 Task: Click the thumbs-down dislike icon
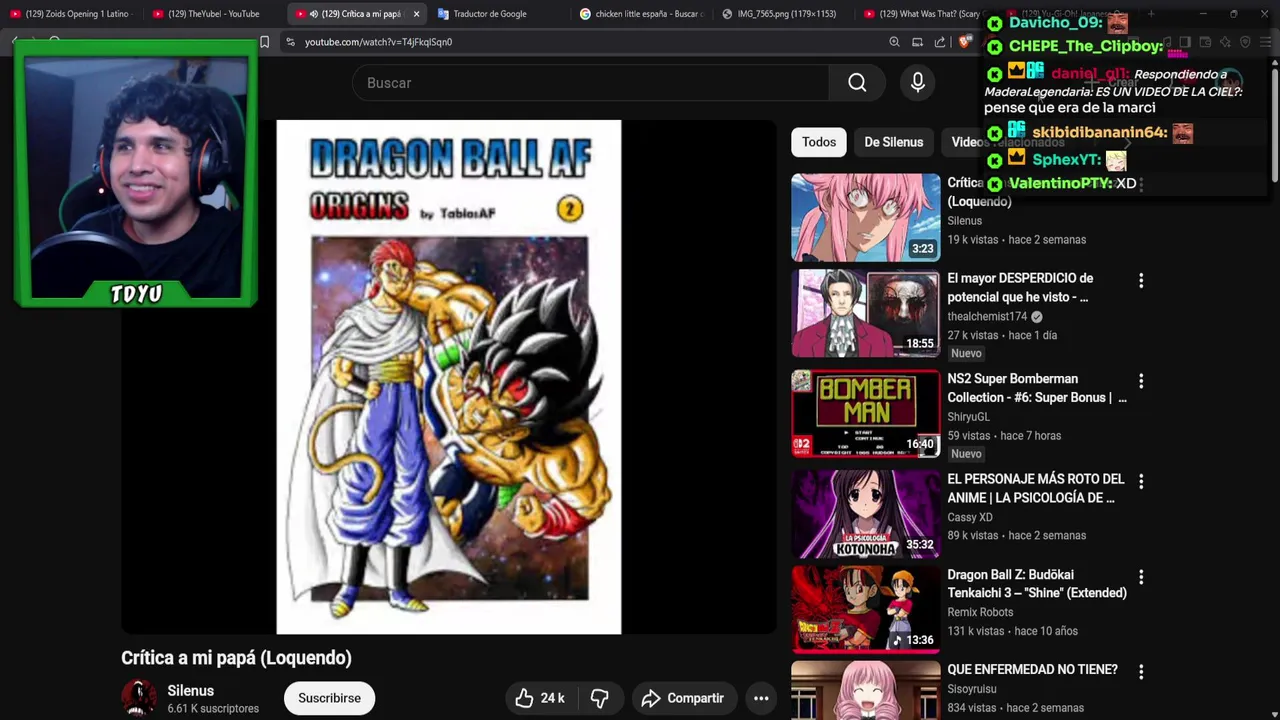[x=599, y=698]
